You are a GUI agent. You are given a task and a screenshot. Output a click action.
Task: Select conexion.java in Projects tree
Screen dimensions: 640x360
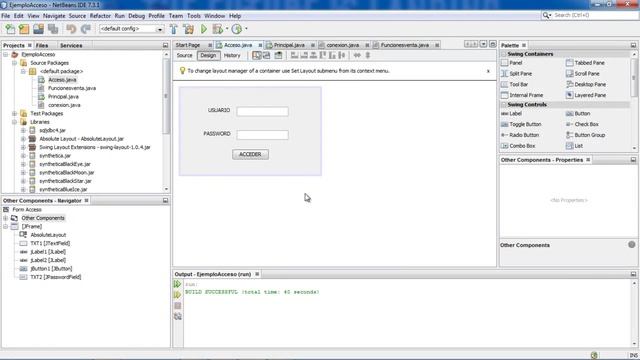point(64,105)
